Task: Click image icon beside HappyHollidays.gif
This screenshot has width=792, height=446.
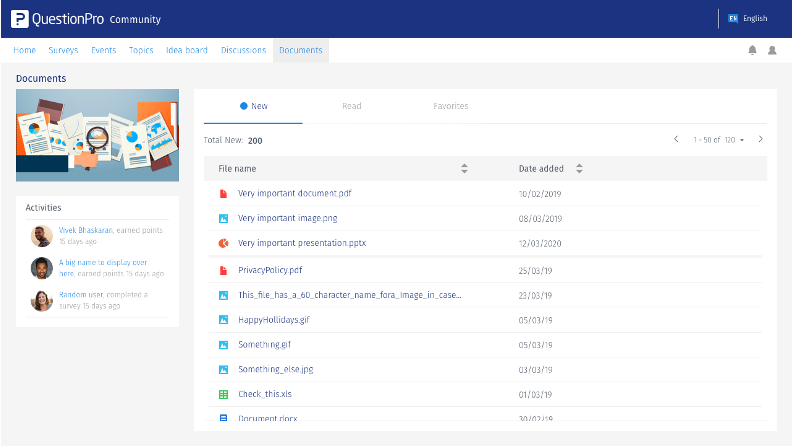Action: pyautogui.click(x=223, y=320)
